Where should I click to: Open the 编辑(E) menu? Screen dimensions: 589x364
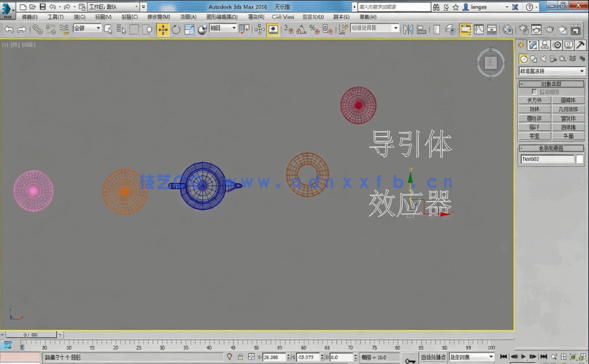point(30,17)
